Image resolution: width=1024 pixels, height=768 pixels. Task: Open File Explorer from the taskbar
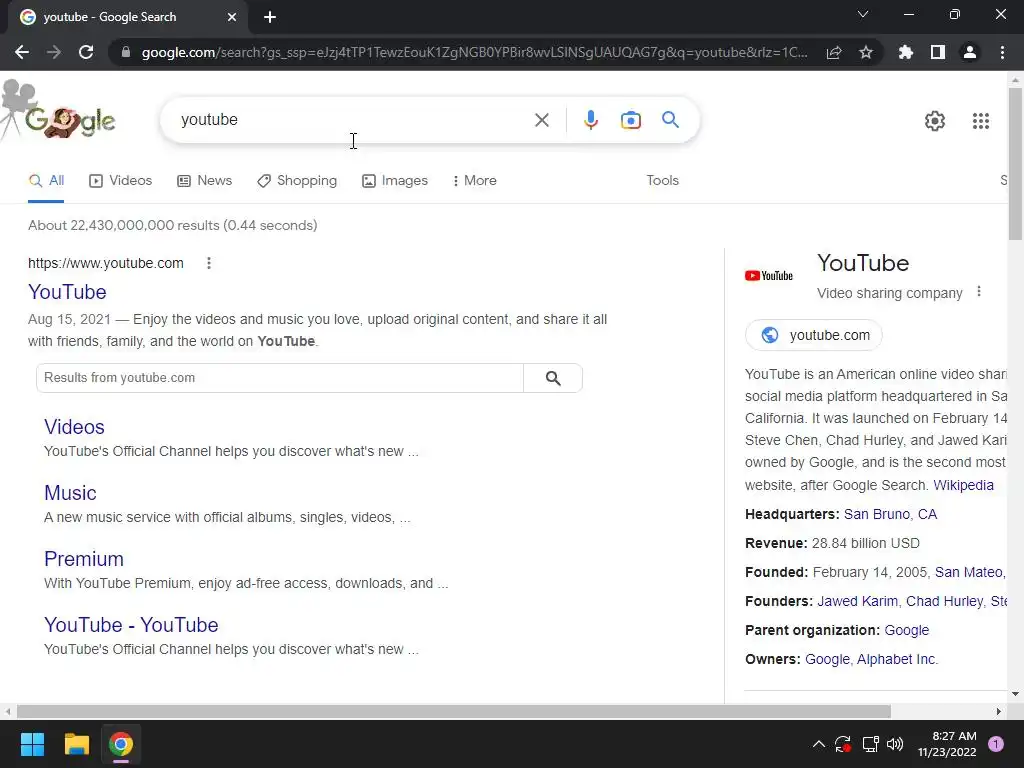76,744
